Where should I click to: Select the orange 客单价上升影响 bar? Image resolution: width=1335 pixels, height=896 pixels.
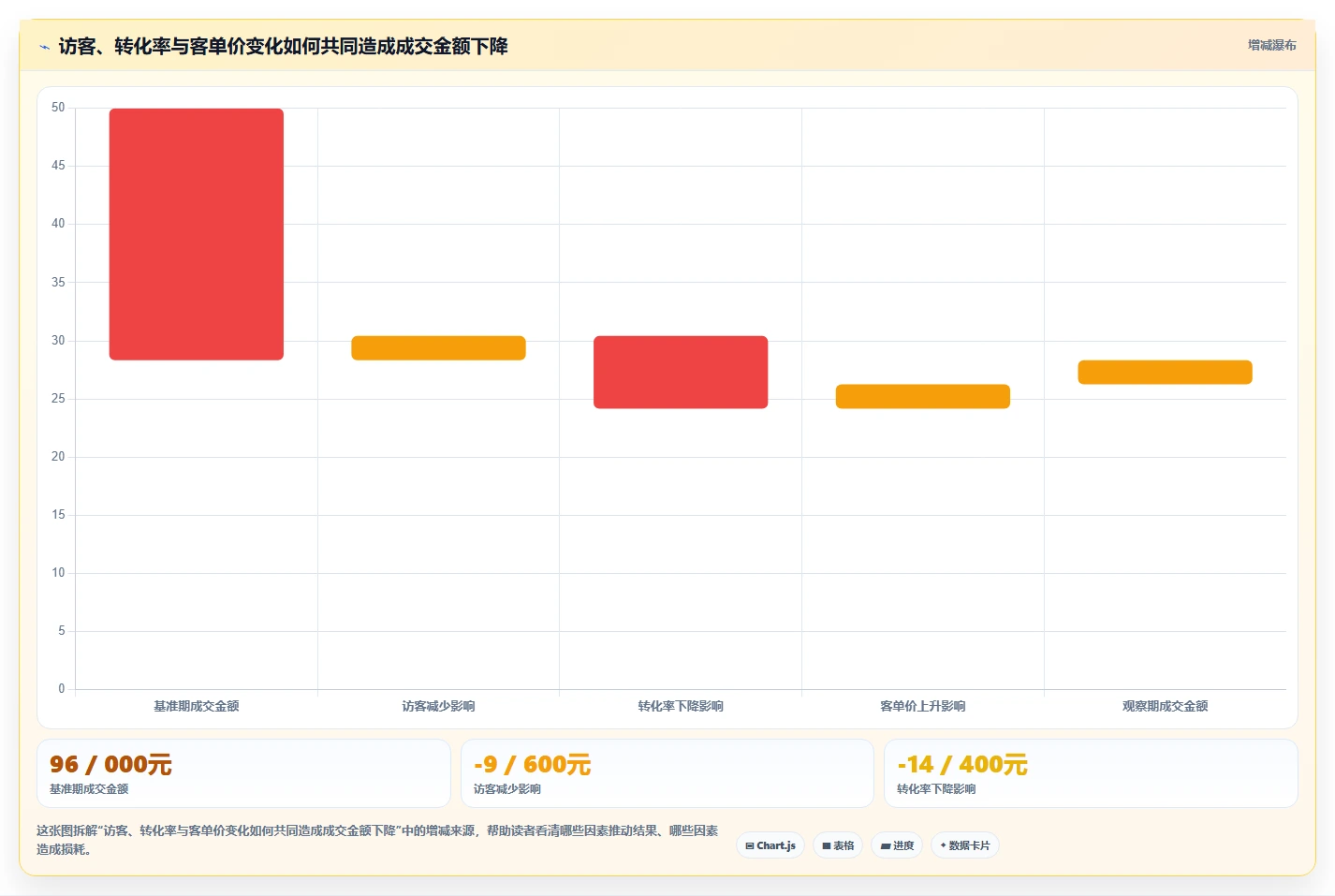[923, 396]
